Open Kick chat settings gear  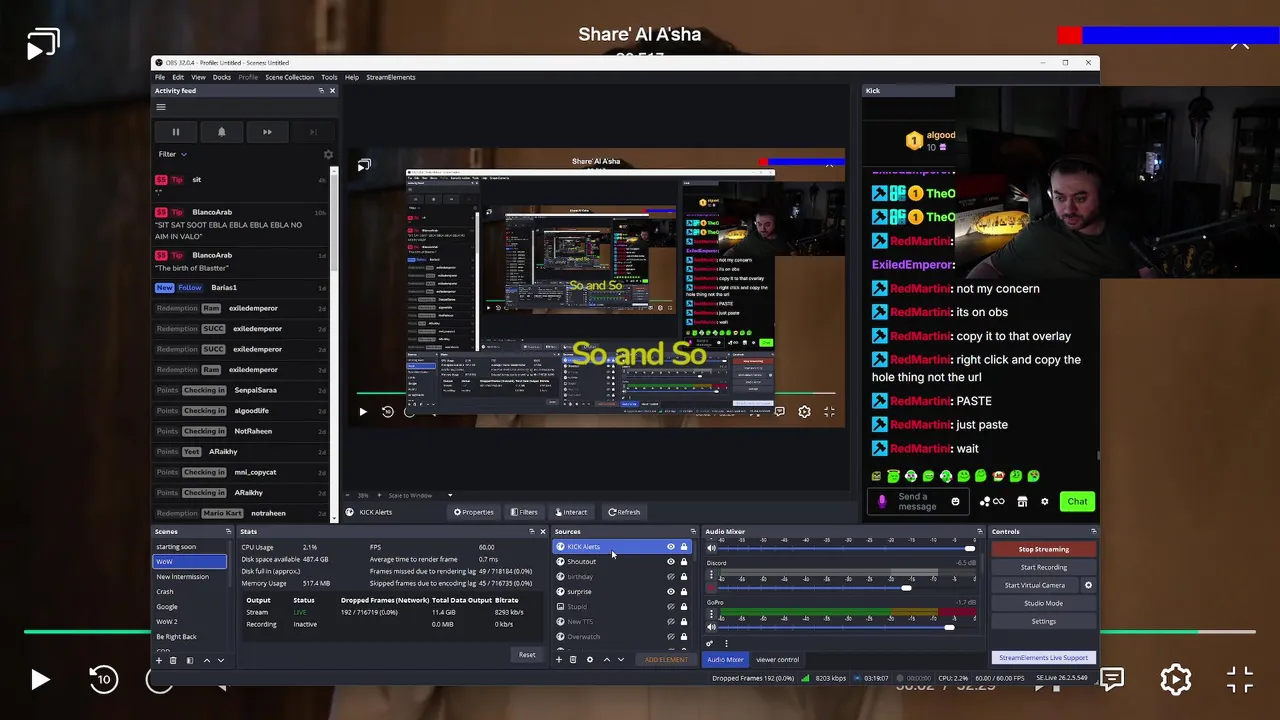click(1045, 501)
